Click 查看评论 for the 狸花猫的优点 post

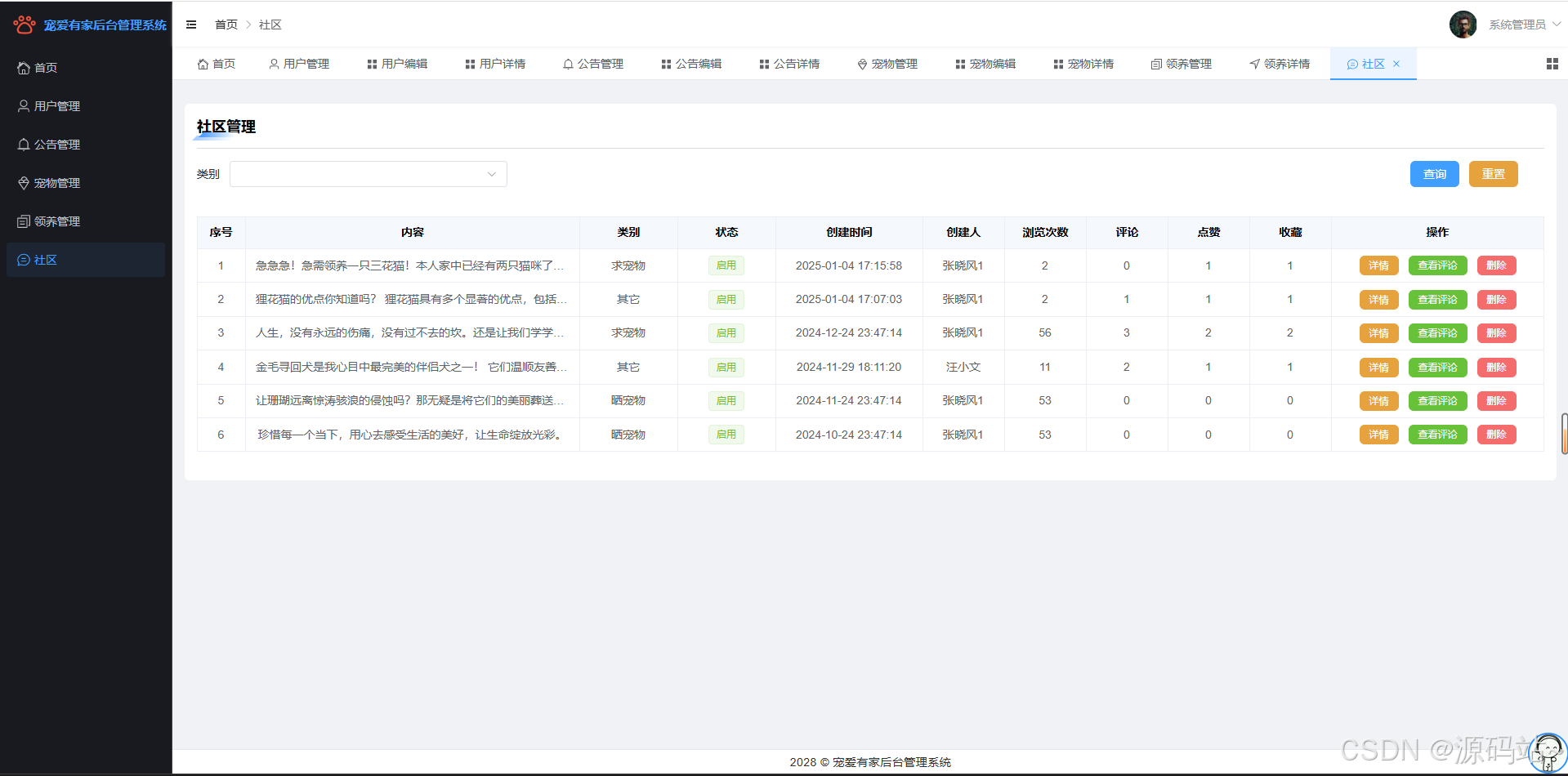(x=1437, y=300)
